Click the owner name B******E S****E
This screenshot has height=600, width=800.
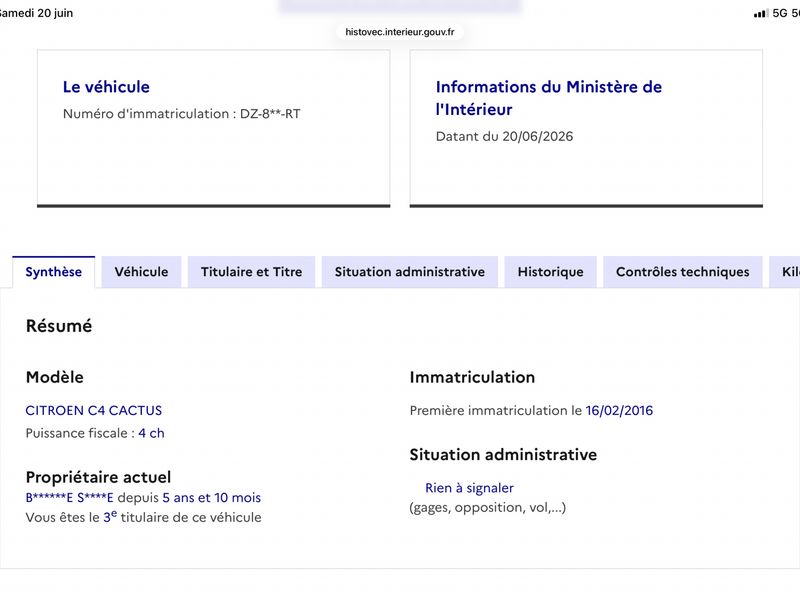69,497
